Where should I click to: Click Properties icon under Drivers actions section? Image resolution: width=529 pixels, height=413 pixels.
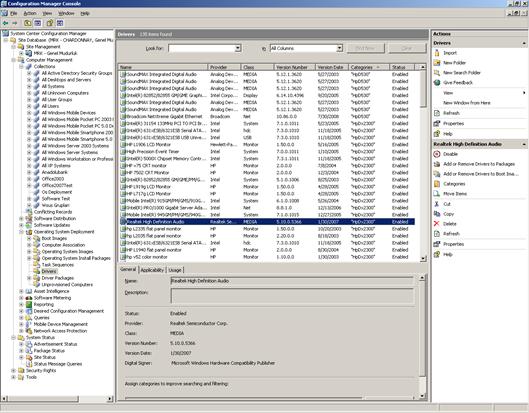[x=437, y=123]
